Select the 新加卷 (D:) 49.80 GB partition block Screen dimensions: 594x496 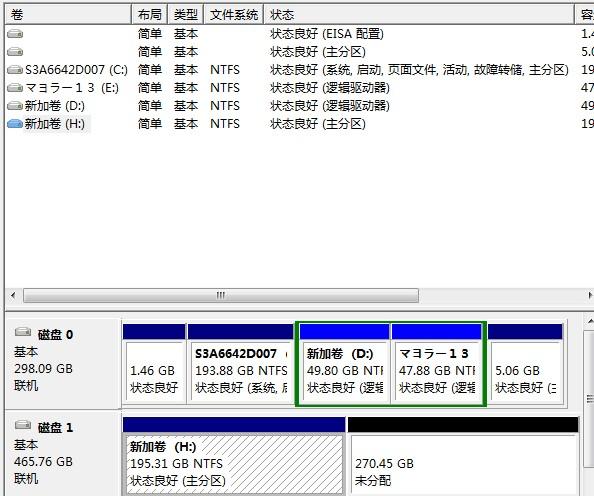pos(344,364)
